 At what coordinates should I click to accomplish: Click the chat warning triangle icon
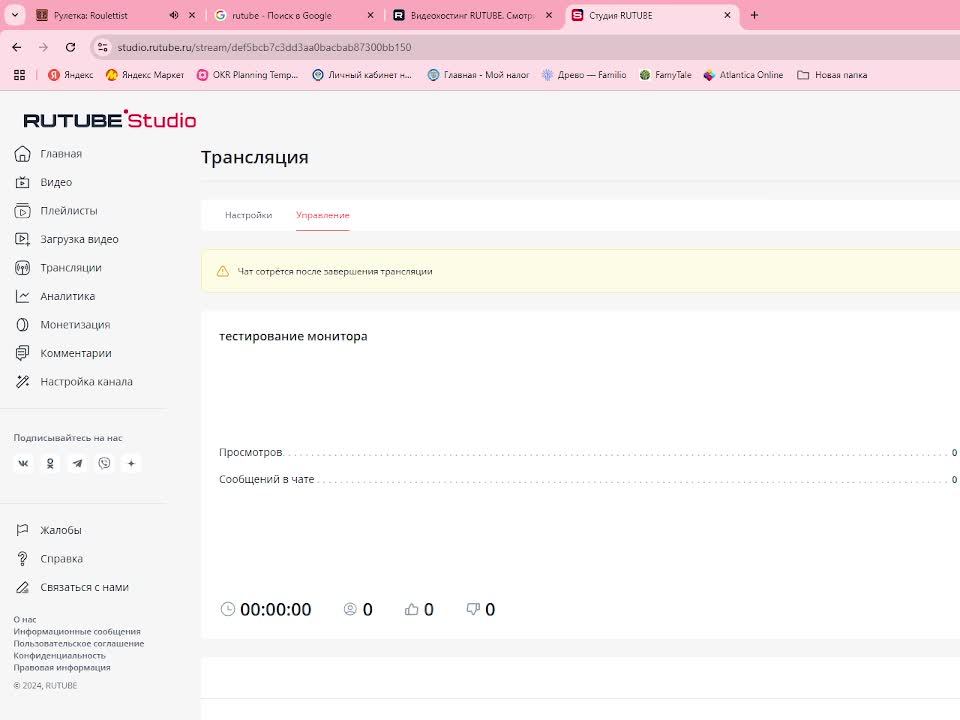click(x=223, y=271)
